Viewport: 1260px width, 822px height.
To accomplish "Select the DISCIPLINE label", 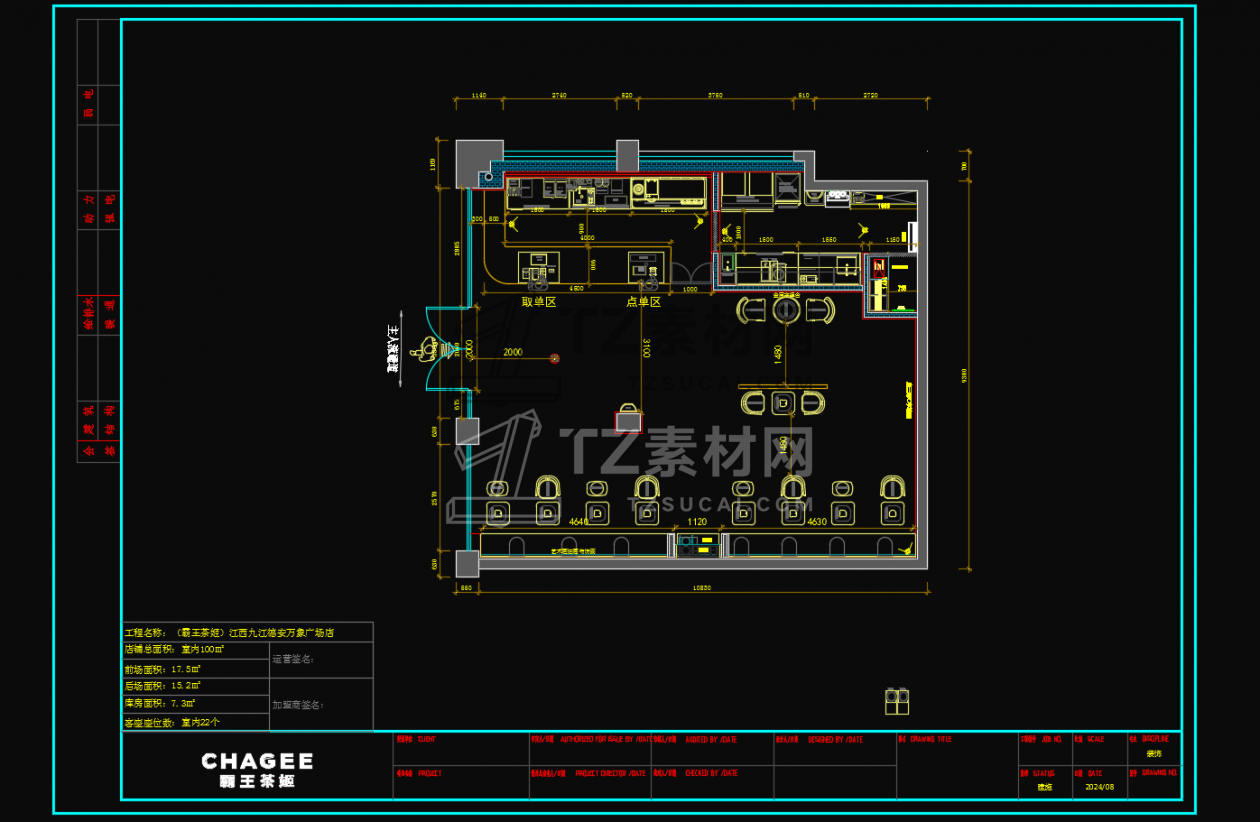I will pos(1156,739).
